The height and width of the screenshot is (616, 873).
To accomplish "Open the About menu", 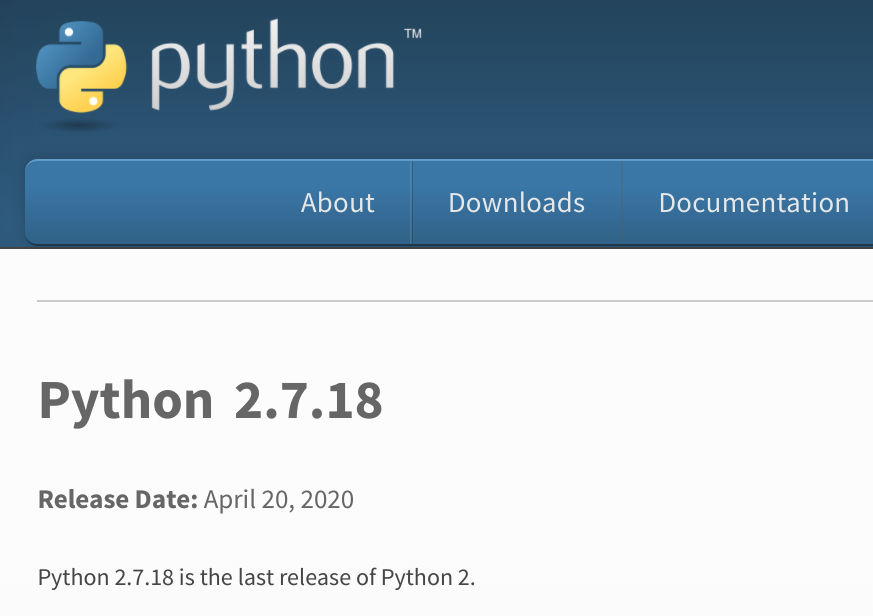I will click(338, 203).
